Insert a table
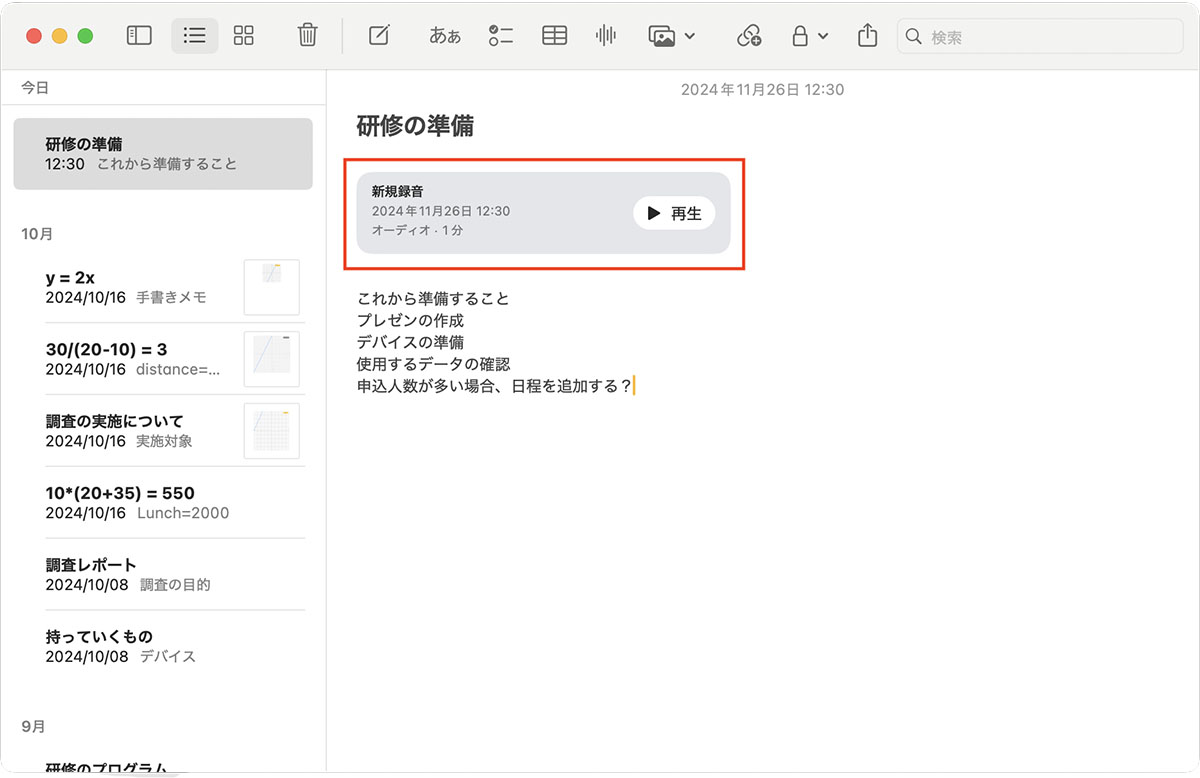1200x778 pixels. coord(554,36)
